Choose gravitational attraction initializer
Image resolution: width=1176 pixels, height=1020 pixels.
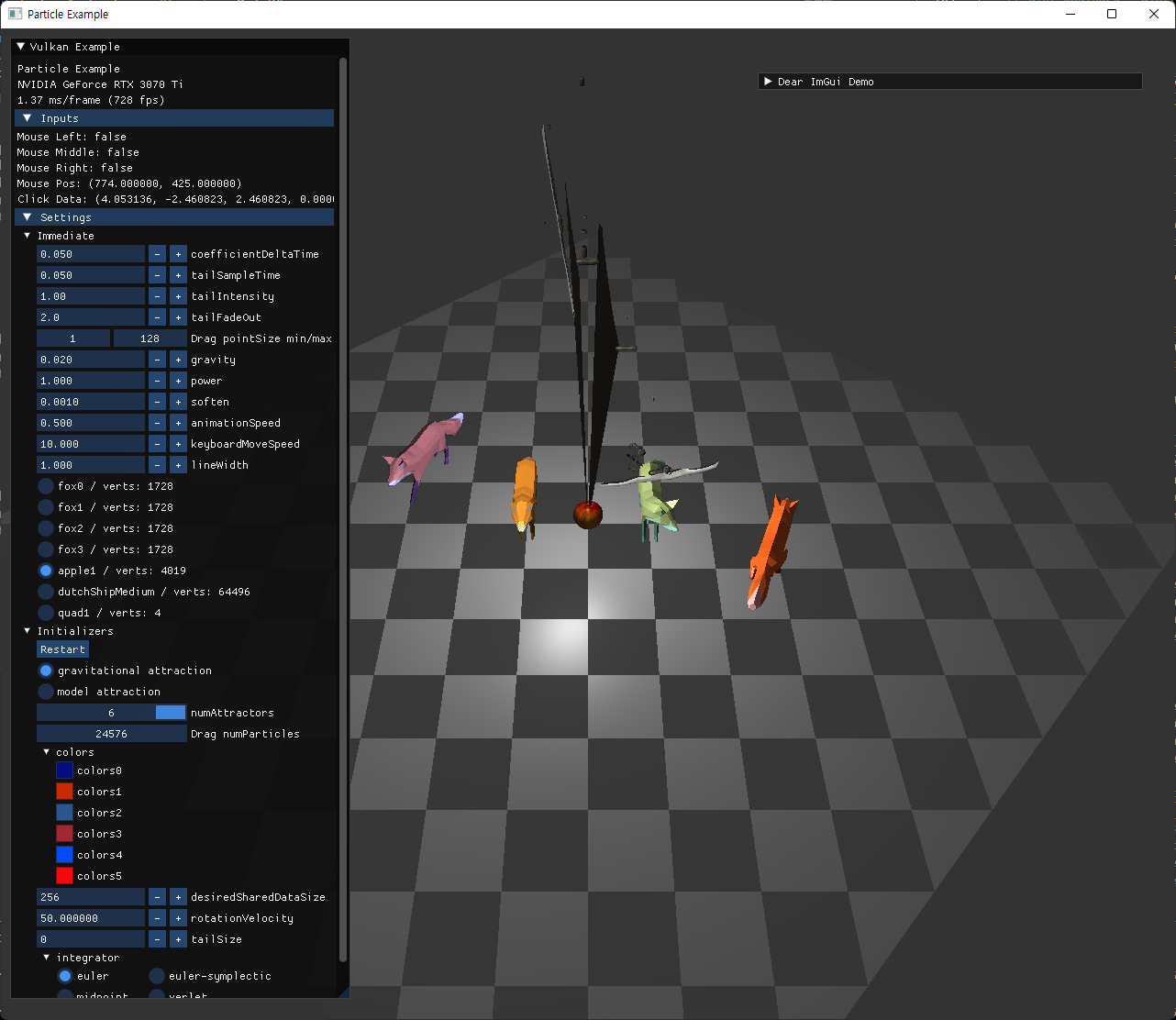46,671
